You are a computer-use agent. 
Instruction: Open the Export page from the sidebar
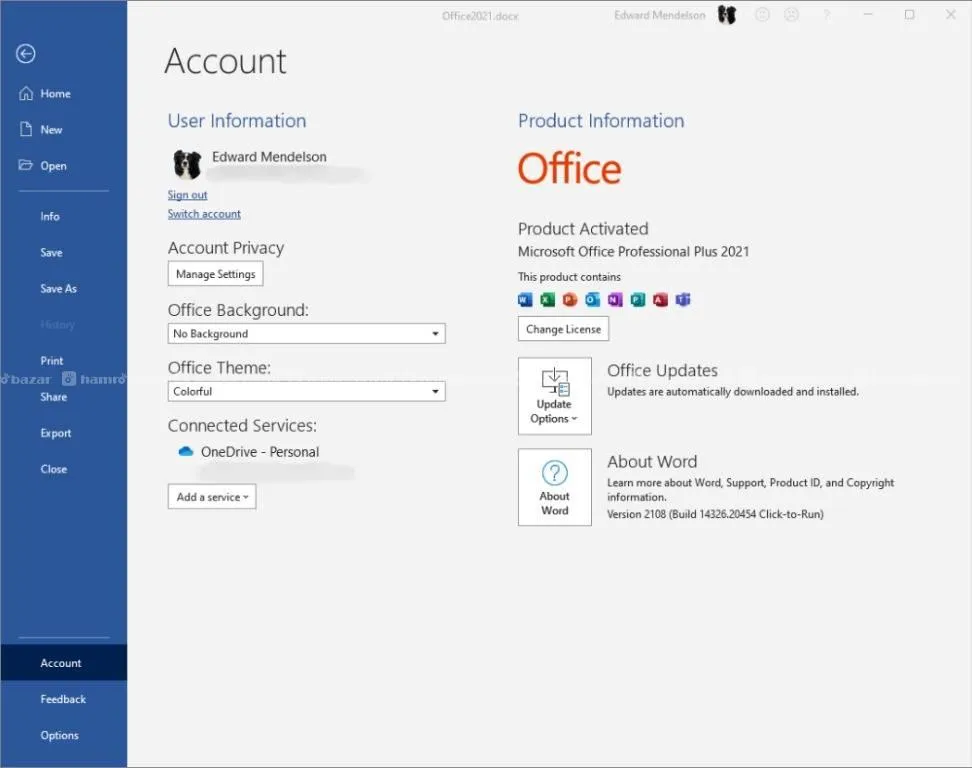(x=56, y=433)
